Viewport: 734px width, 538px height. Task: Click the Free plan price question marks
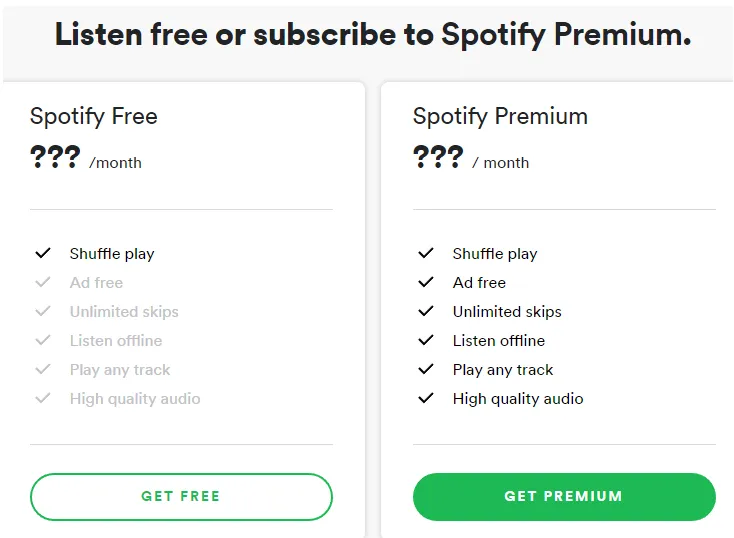click(x=55, y=156)
